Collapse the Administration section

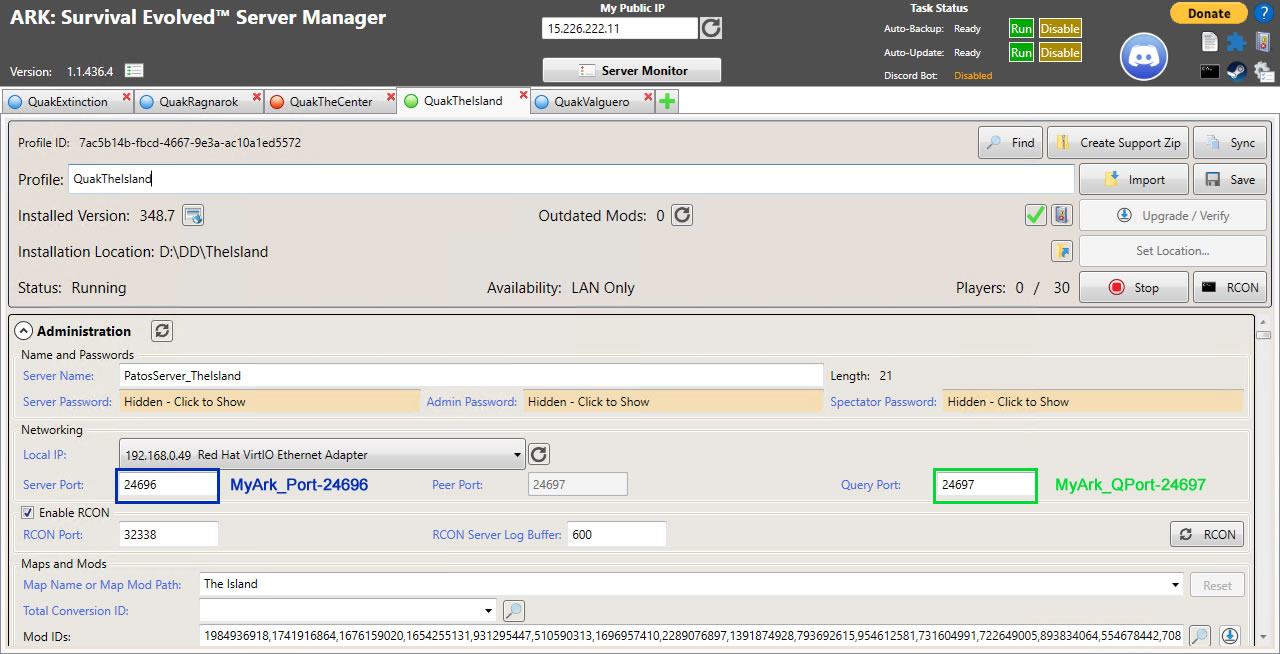pyautogui.click(x=22, y=331)
